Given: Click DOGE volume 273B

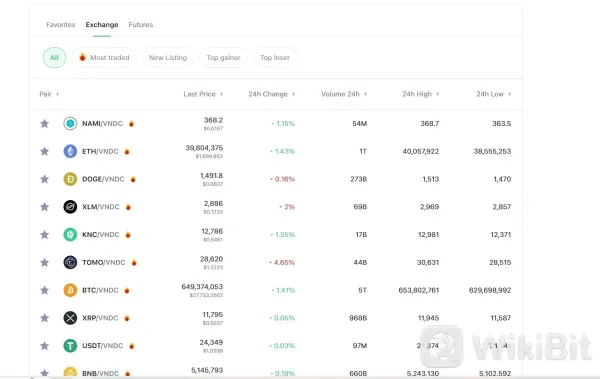Looking at the screenshot, I should point(359,179).
